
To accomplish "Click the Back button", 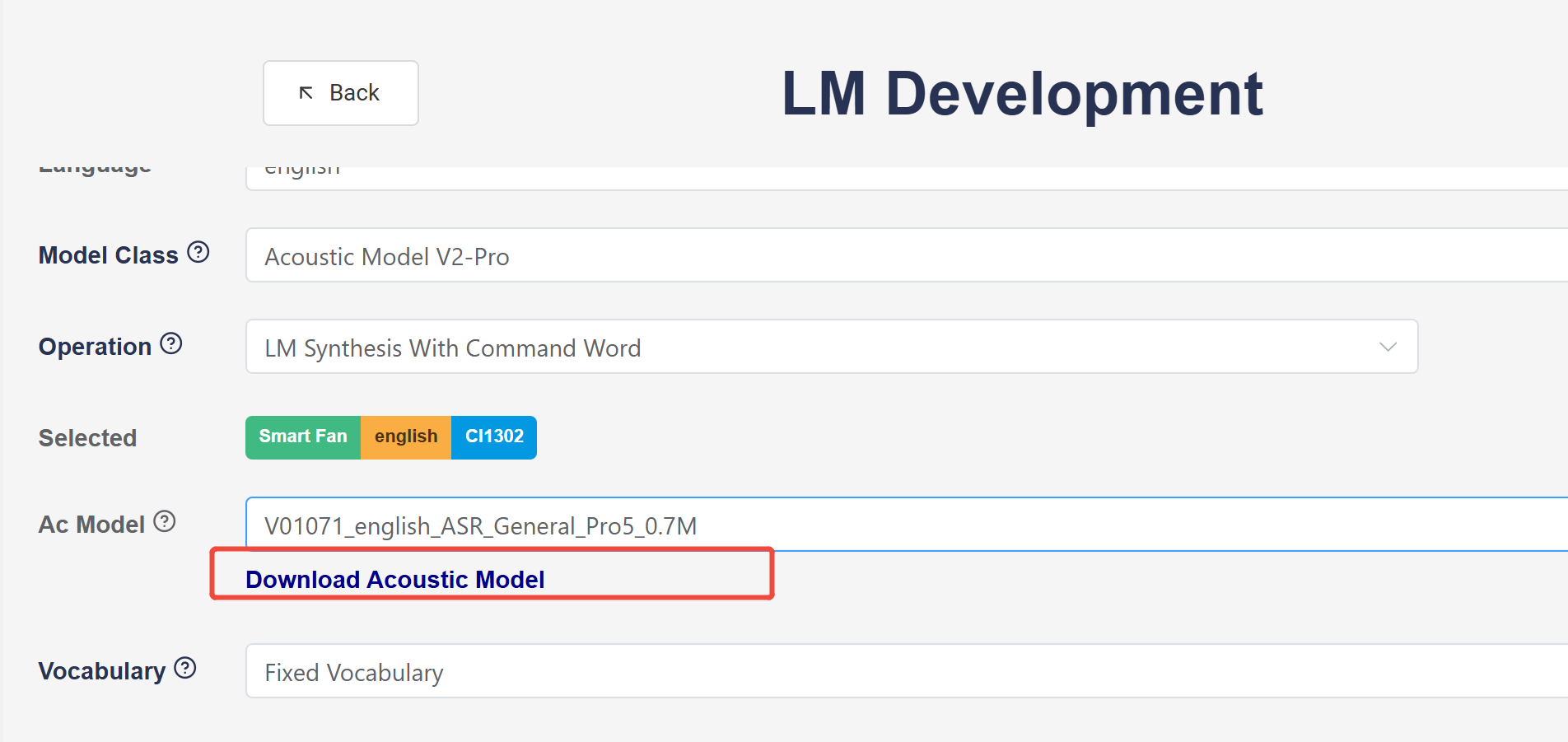I will pos(340,93).
